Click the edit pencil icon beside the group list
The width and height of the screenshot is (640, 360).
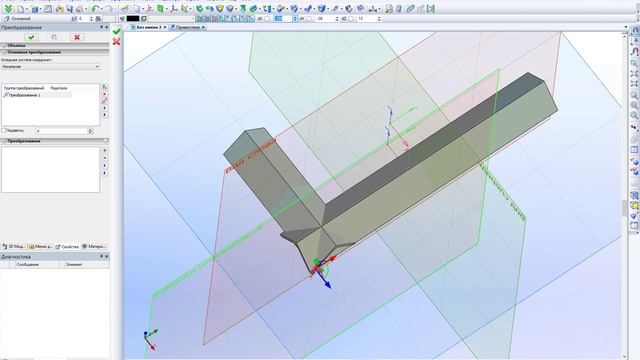coord(105,101)
